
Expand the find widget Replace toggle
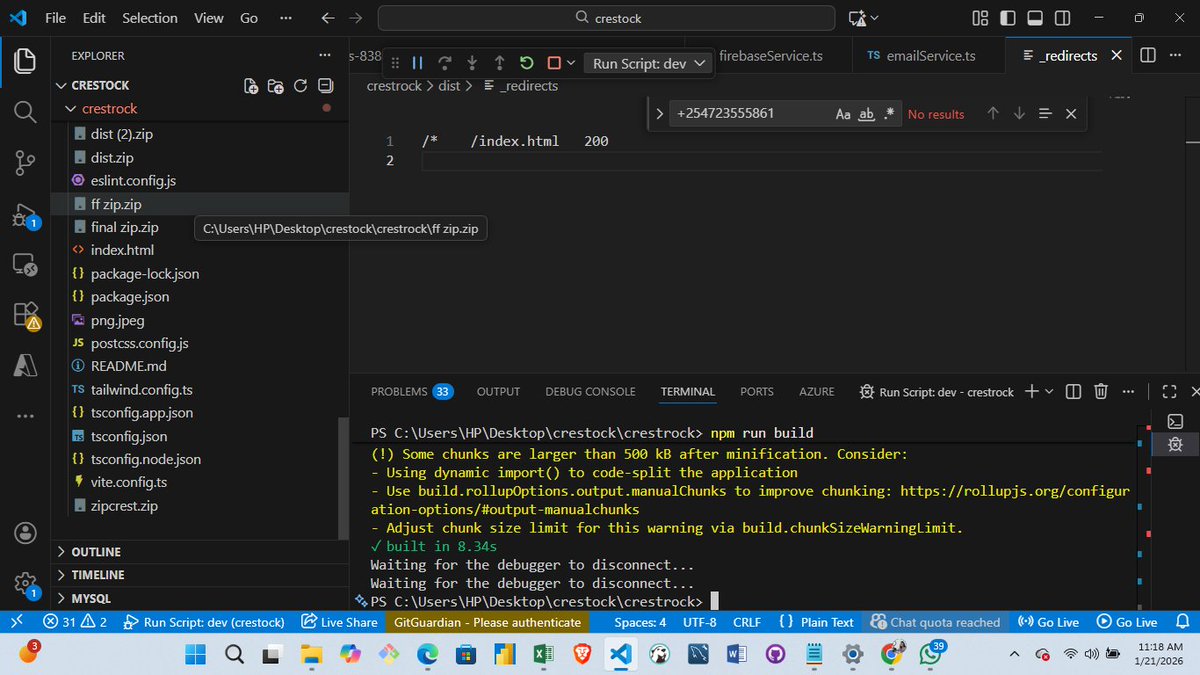pyautogui.click(x=659, y=114)
